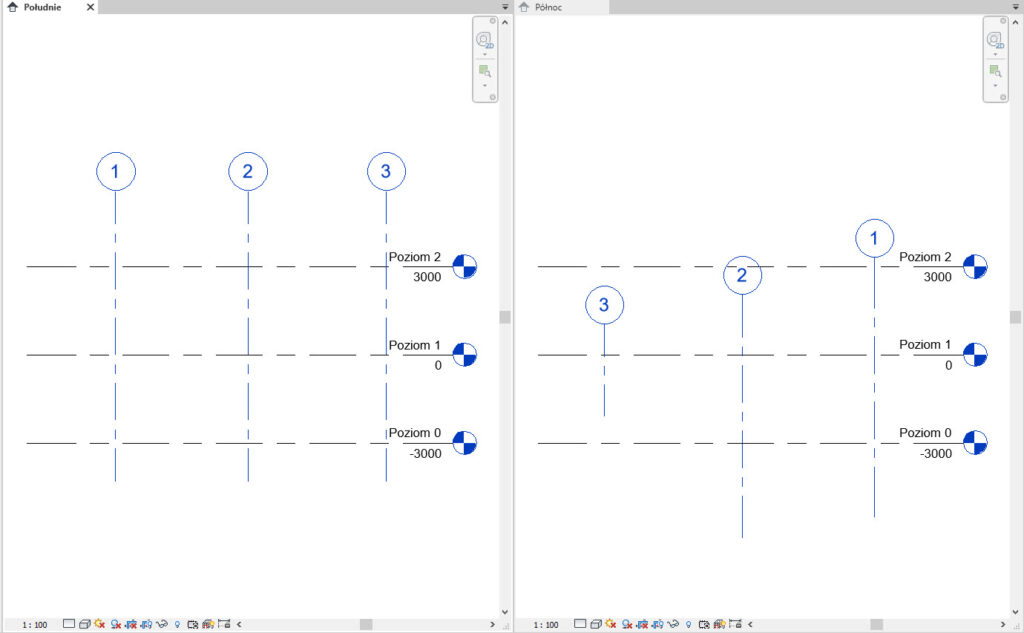The width and height of the screenshot is (1024, 633).
Task: Open Detail Level icon in Południe view
Action: tap(68, 624)
